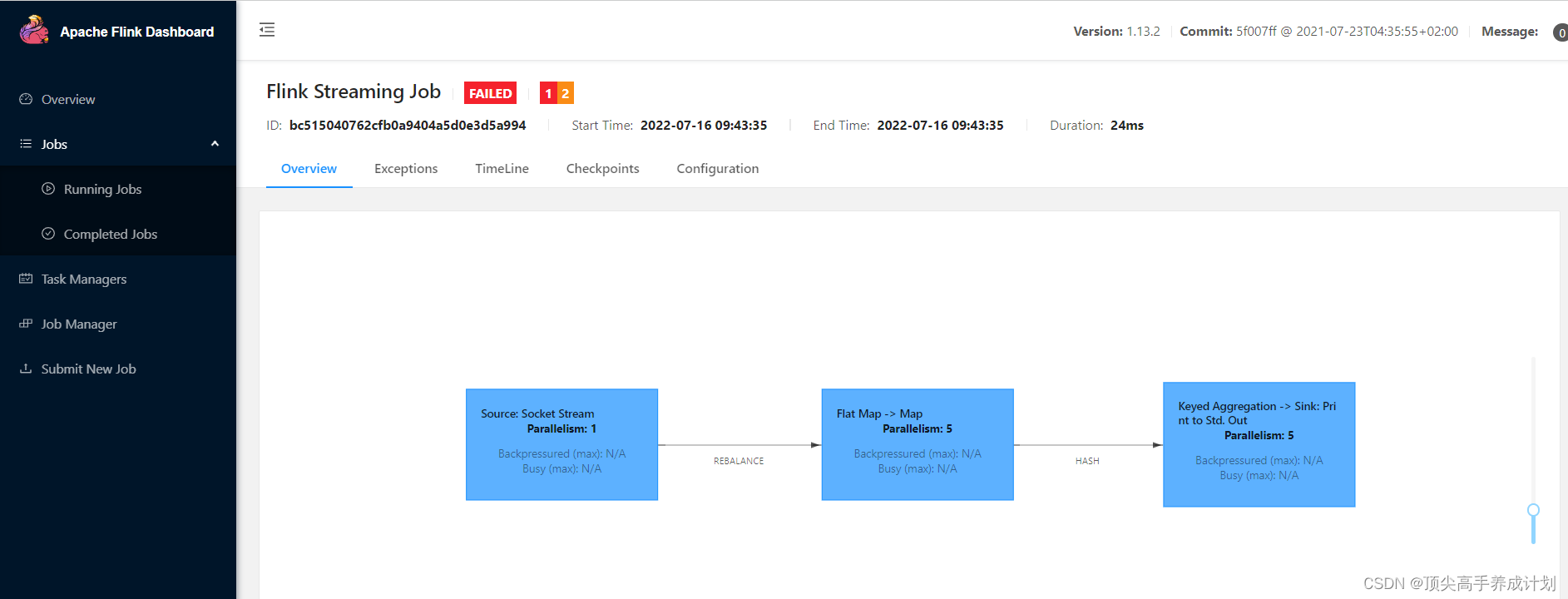Click the job ID bc515040762cfb0a9404a5d0e3d5a994
The height and width of the screenshot is (599, 1568).
coord(408,126)
